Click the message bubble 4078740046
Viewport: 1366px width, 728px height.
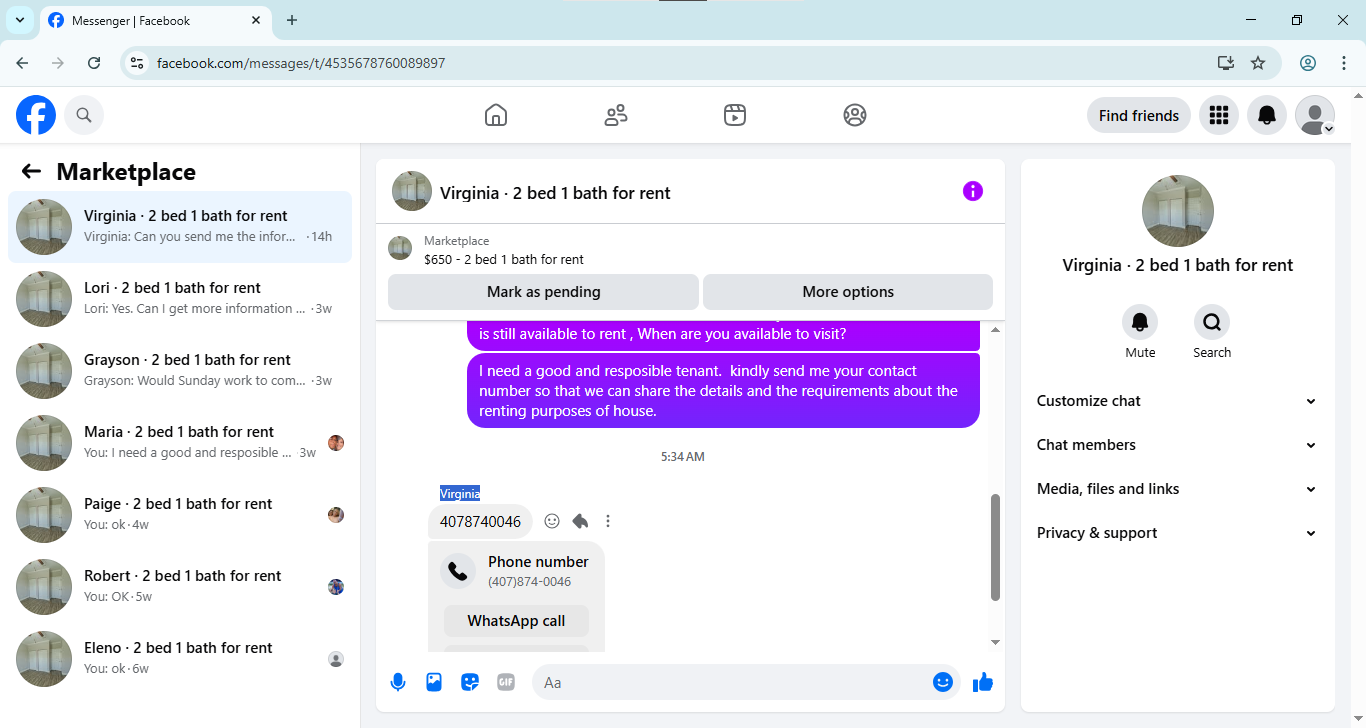tap(480, 521)
